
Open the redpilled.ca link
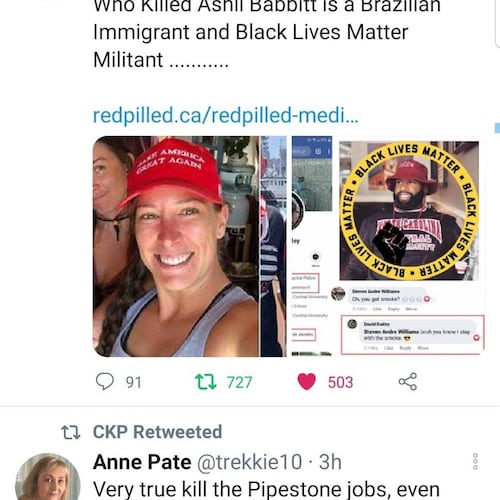tap(226, 115)
